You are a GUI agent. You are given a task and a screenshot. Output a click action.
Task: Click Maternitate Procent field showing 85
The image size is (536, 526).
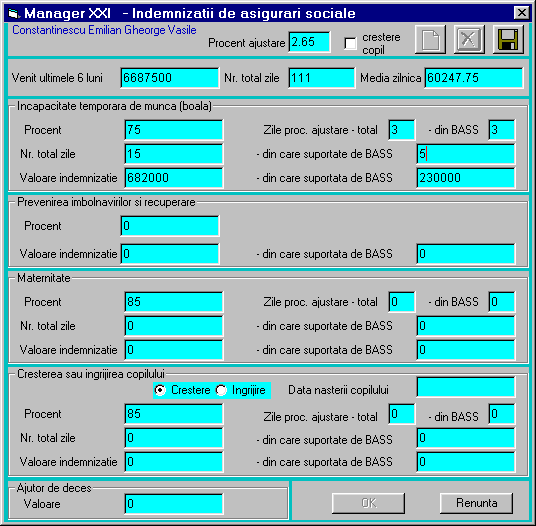click(x=174, y=302)
